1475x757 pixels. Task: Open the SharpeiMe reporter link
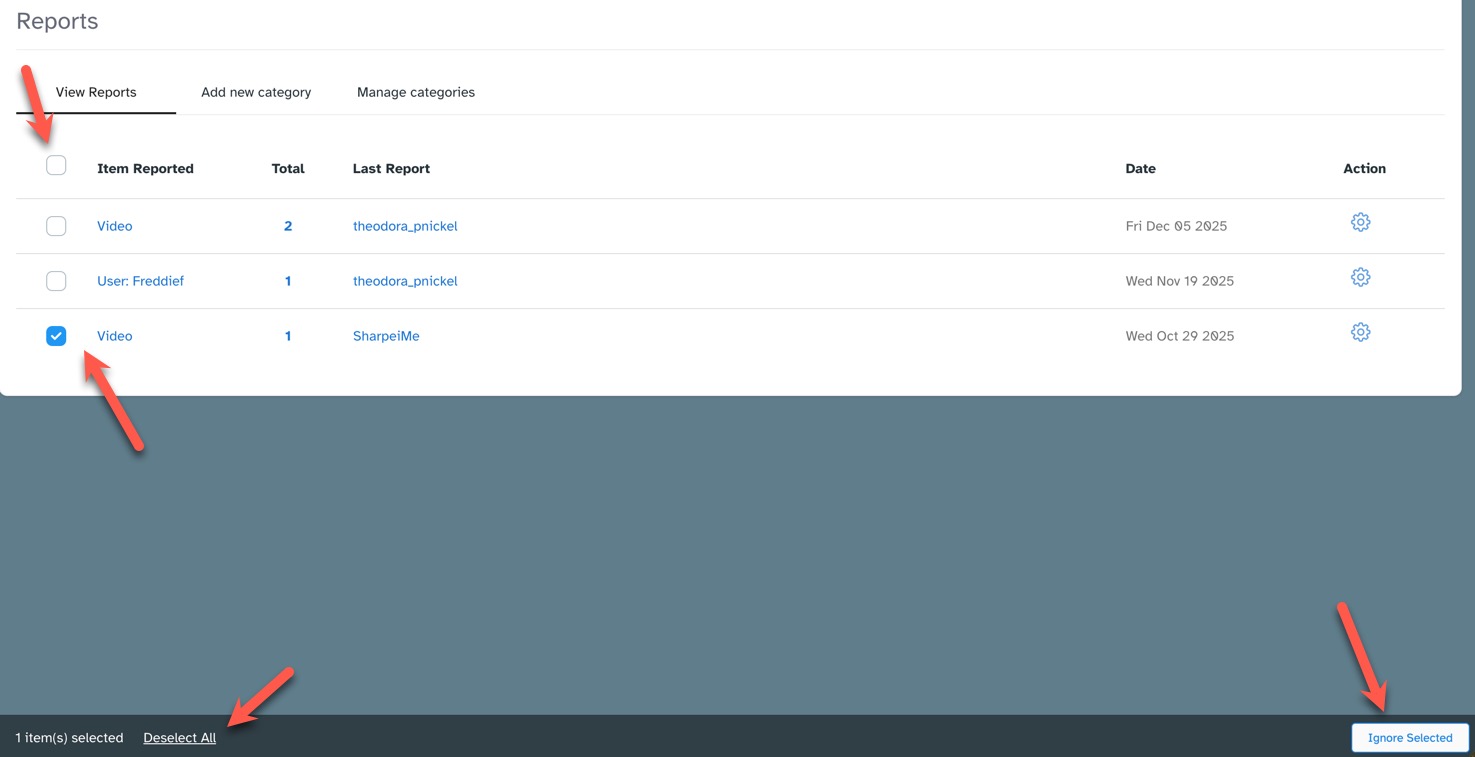point(386,336)
